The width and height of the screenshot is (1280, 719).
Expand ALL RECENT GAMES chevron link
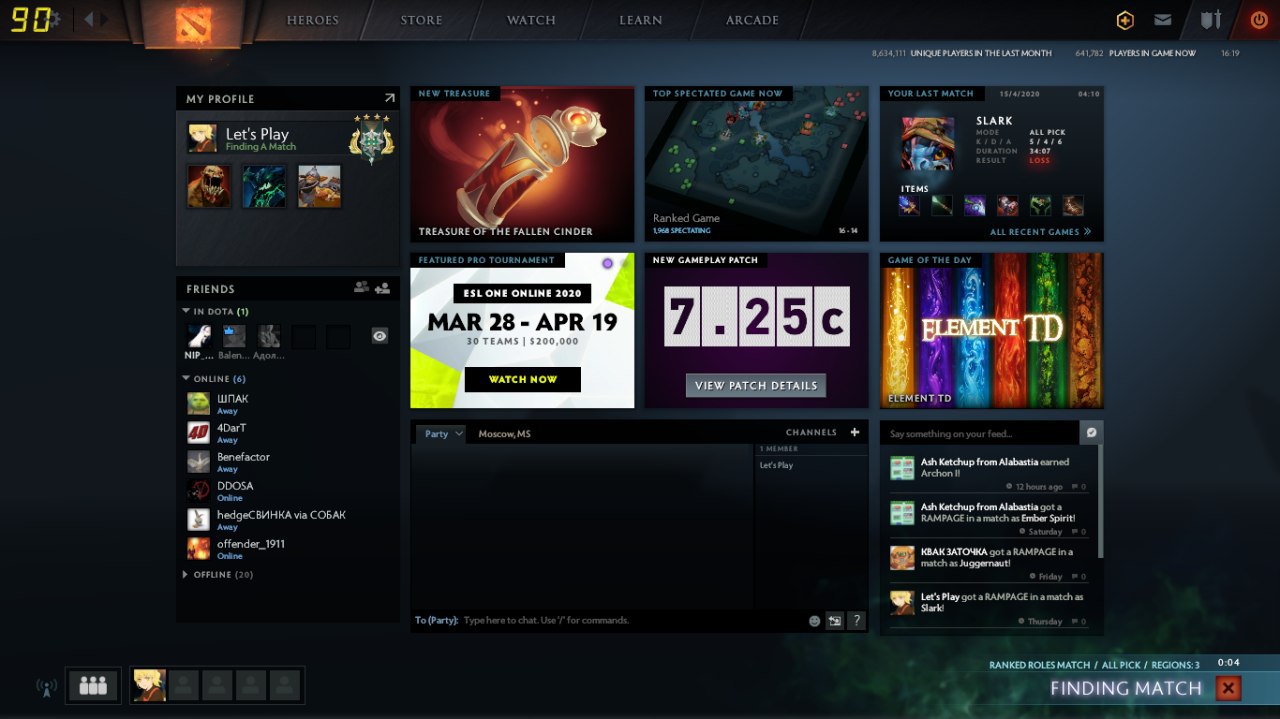tap(1040, 232)
